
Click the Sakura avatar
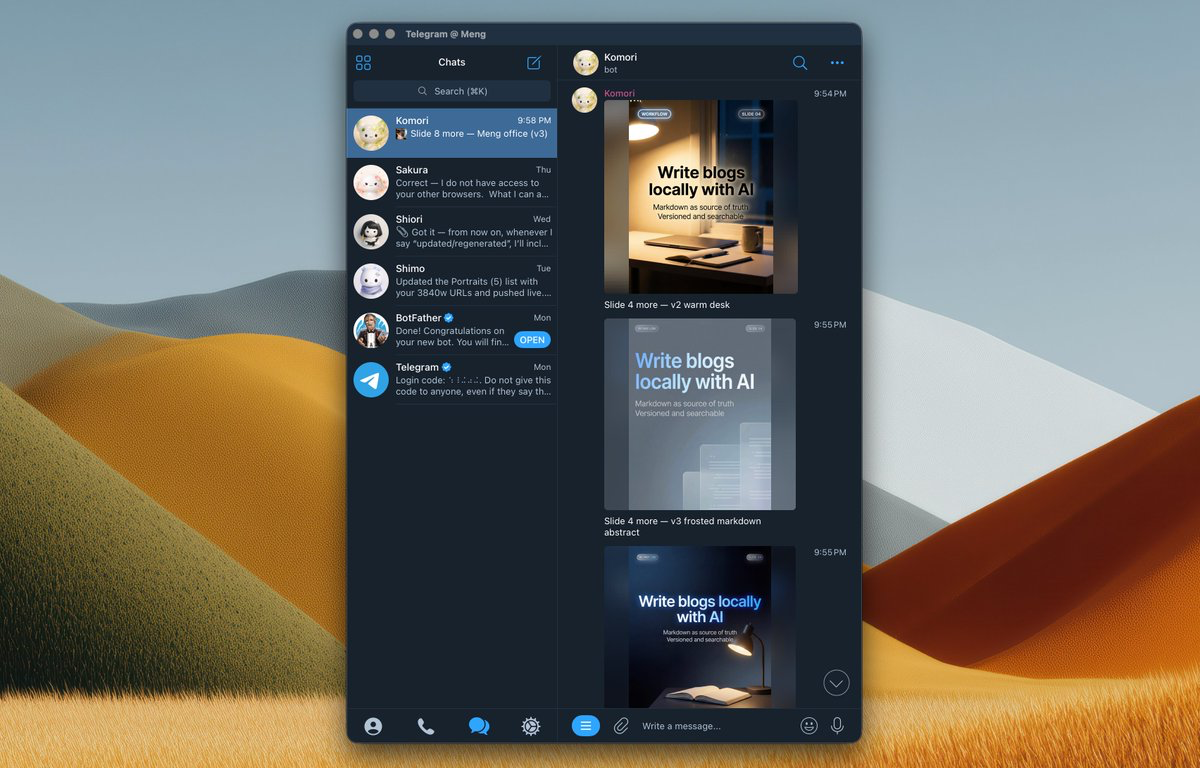371,183
